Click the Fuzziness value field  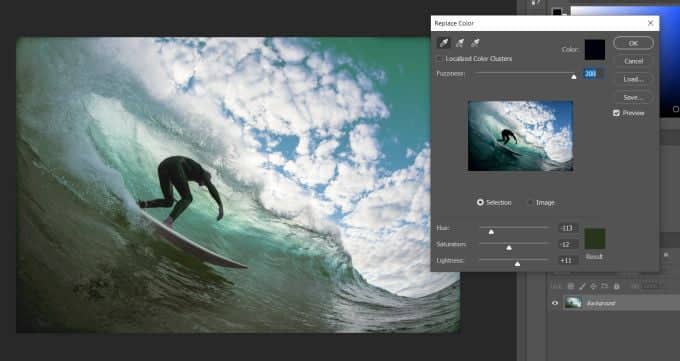pos(593,74)
